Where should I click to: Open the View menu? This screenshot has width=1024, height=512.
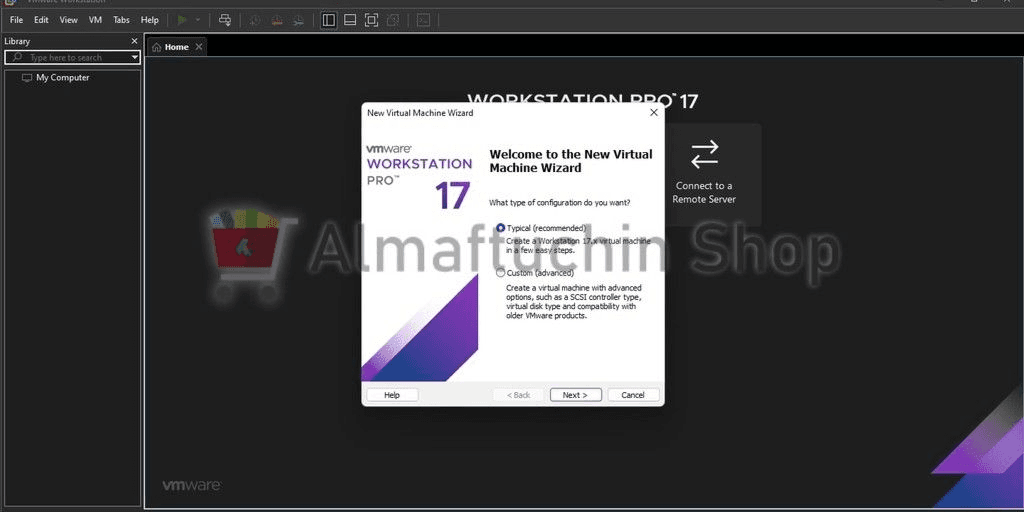point(69,20)
